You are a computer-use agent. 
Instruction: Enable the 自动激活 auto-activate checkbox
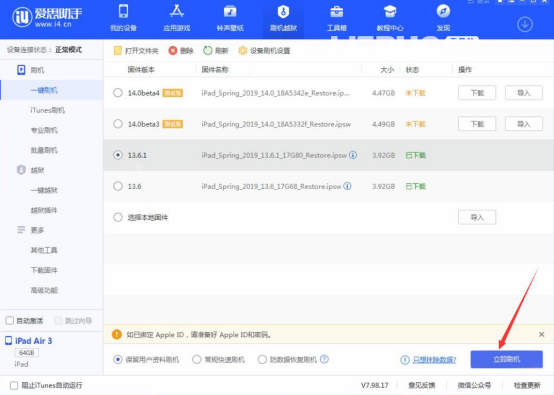(10, 320)
